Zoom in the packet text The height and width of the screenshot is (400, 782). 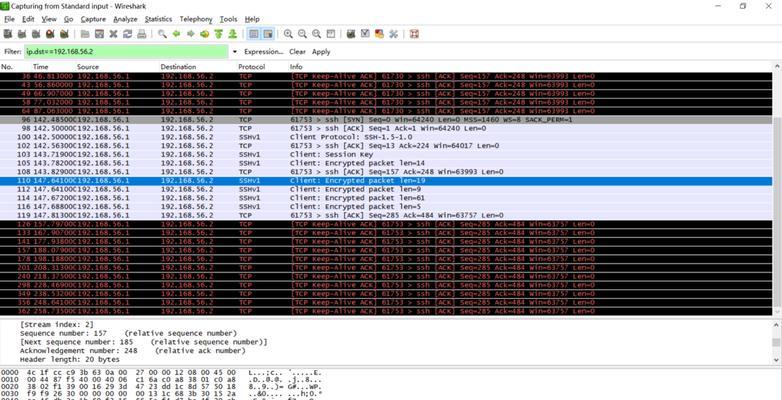pyautogui.click(x=288, y=34)
